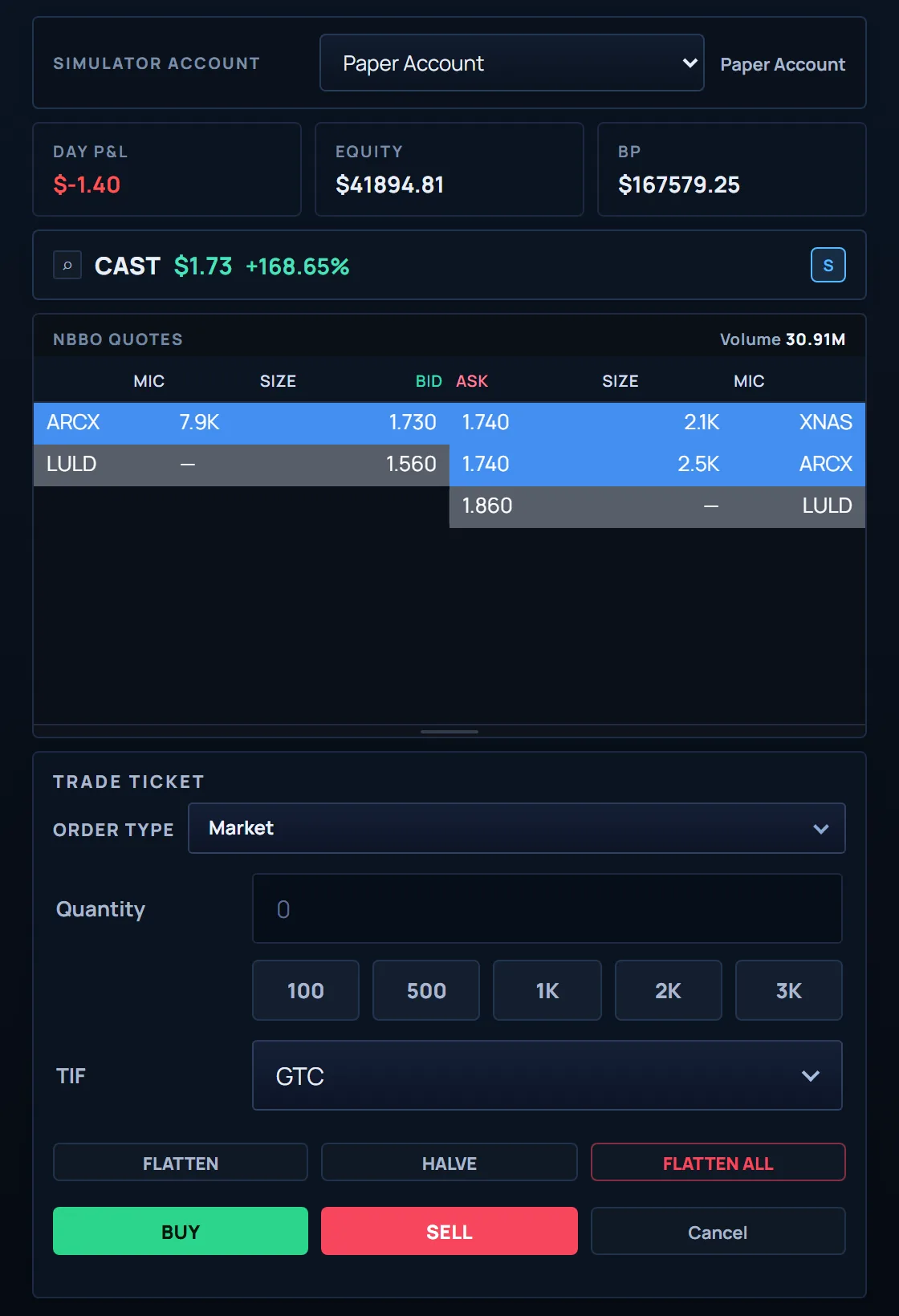Select the ARCX bid row at 1.730

click(241, 423)
